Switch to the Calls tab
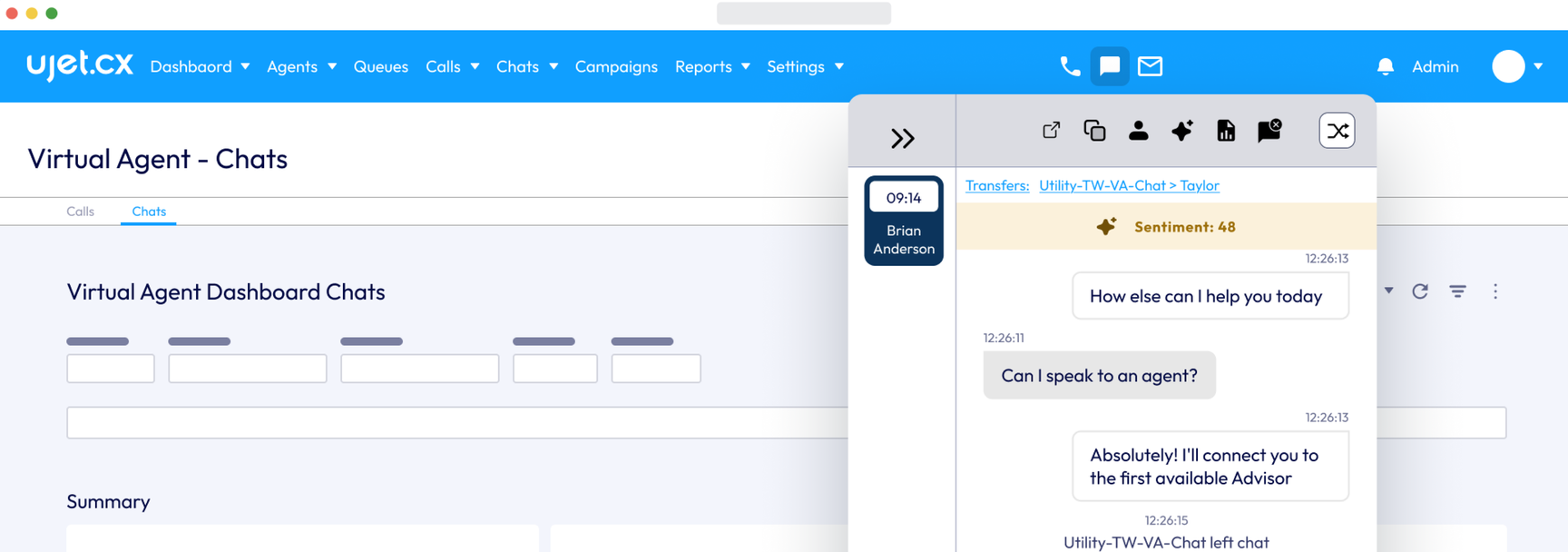Screen dimensions: 1568x552 point(80,212)
